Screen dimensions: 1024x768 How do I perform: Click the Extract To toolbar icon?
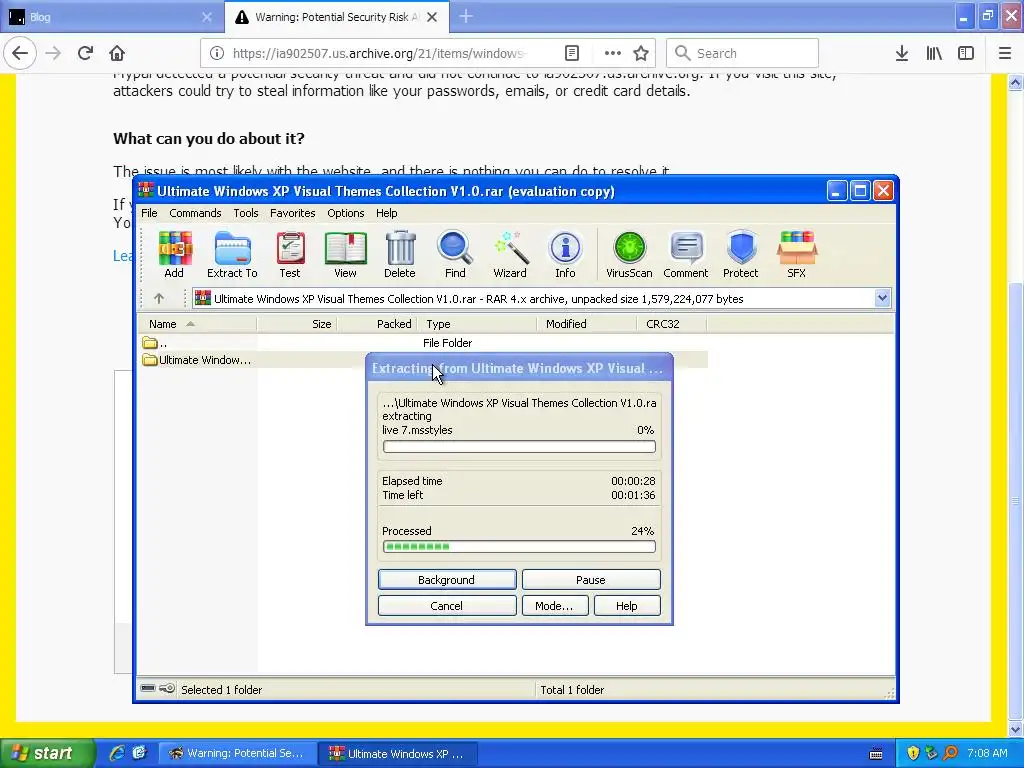(x=232, y=255)
